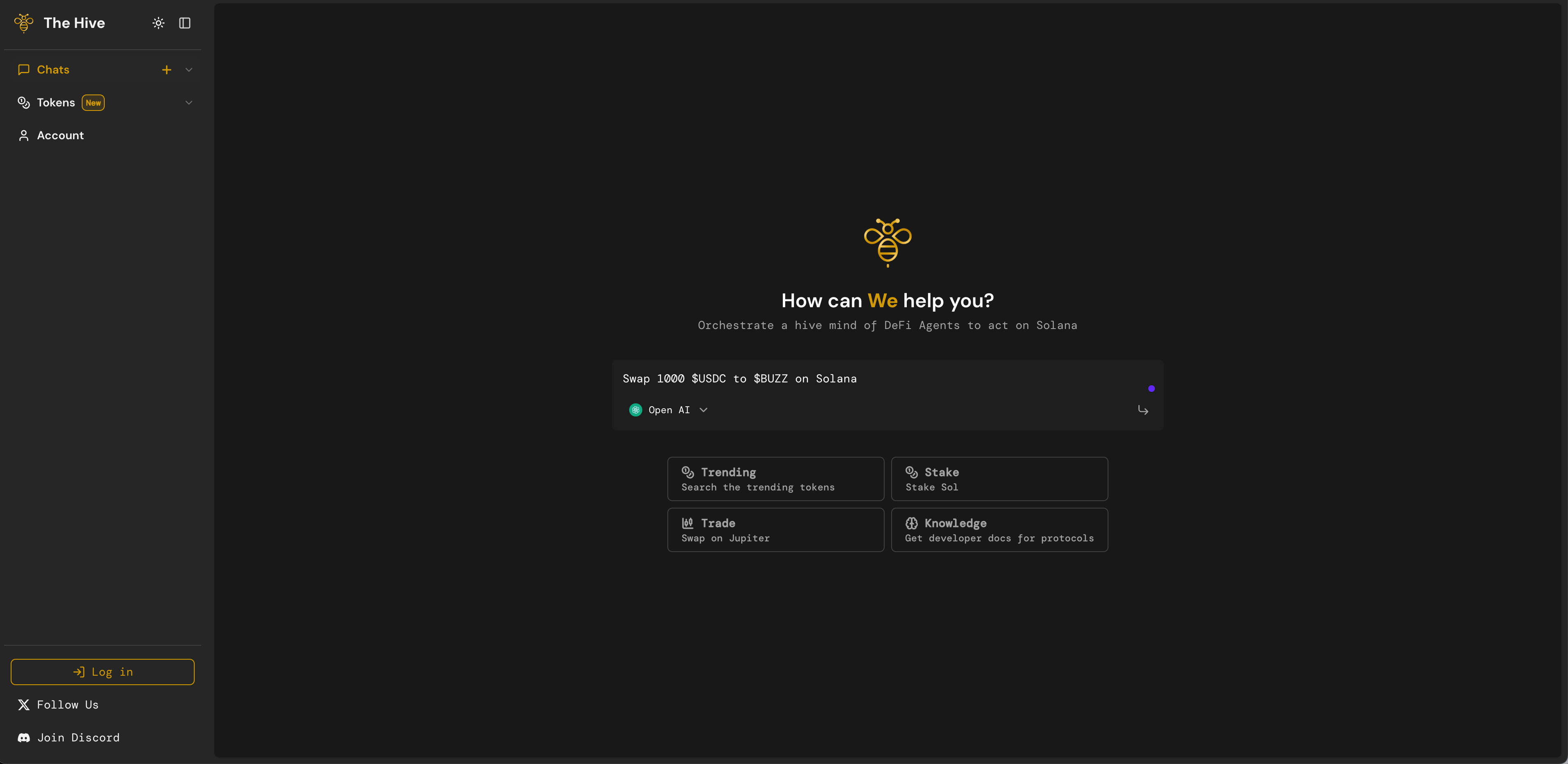Click the Knowledge docs icon

(911, 522)
